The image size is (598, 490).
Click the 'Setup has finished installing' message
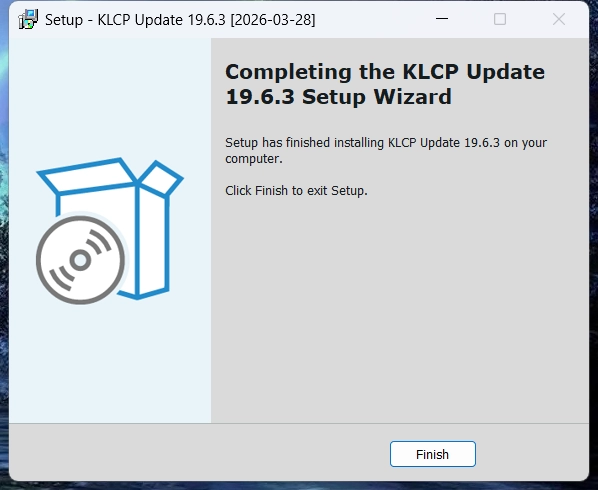coord(386,150)
